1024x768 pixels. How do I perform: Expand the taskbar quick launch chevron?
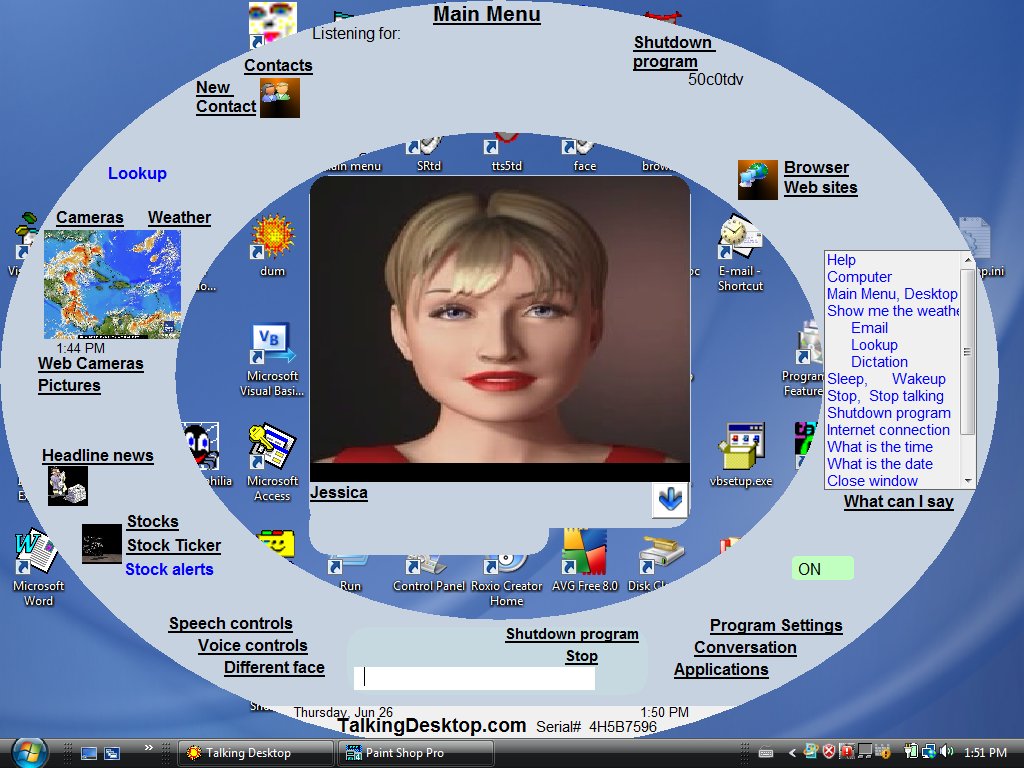(x=149, y=748)
